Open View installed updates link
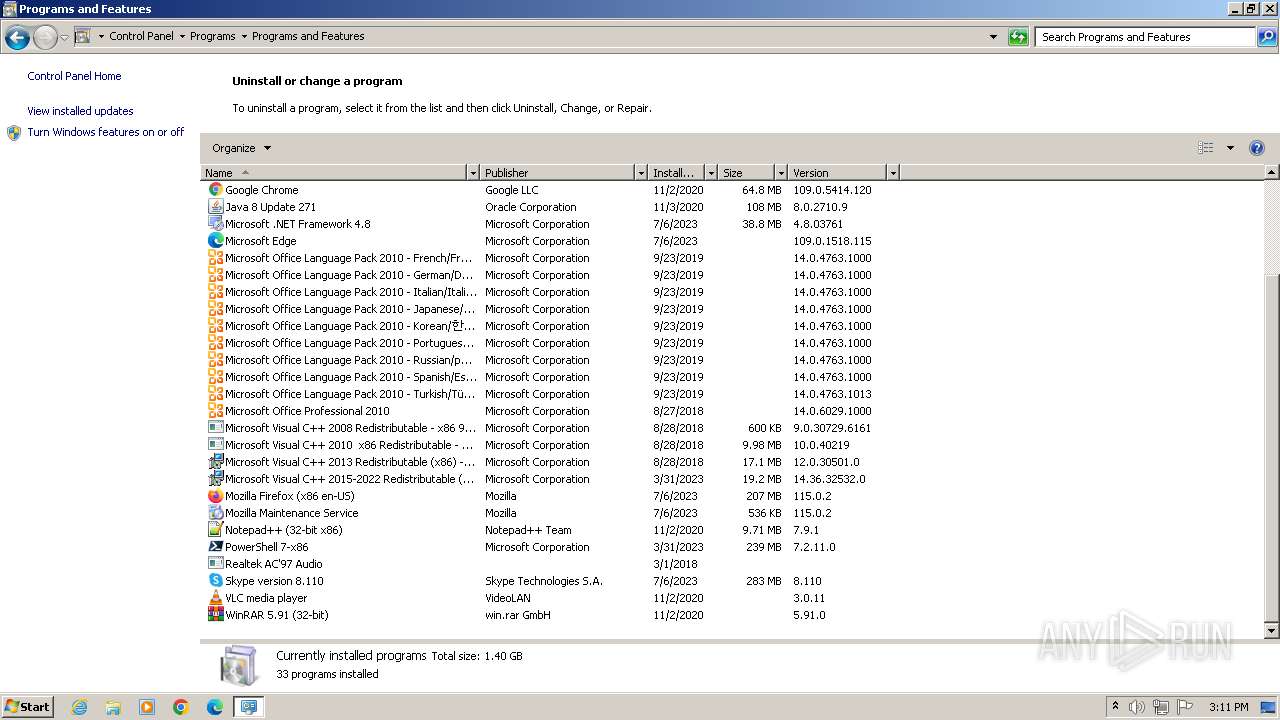Viewport: 1280px width, 720px height. [x=80, y=111]
